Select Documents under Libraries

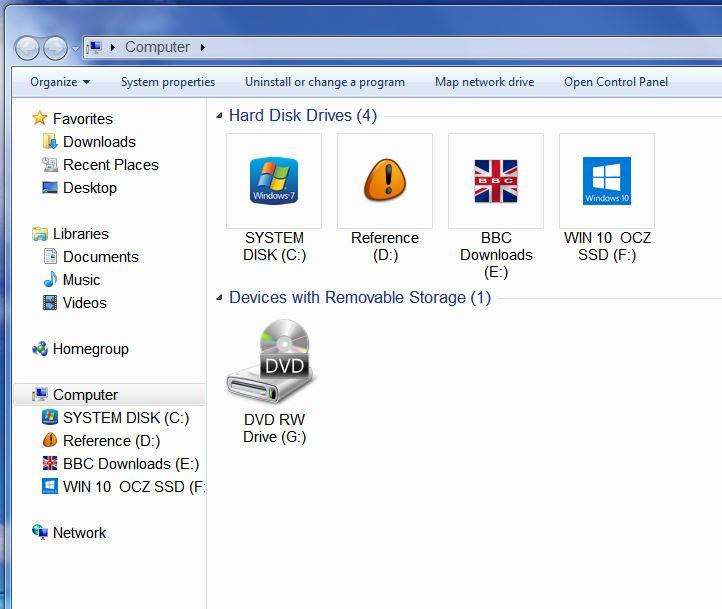[x=100, y=257]
